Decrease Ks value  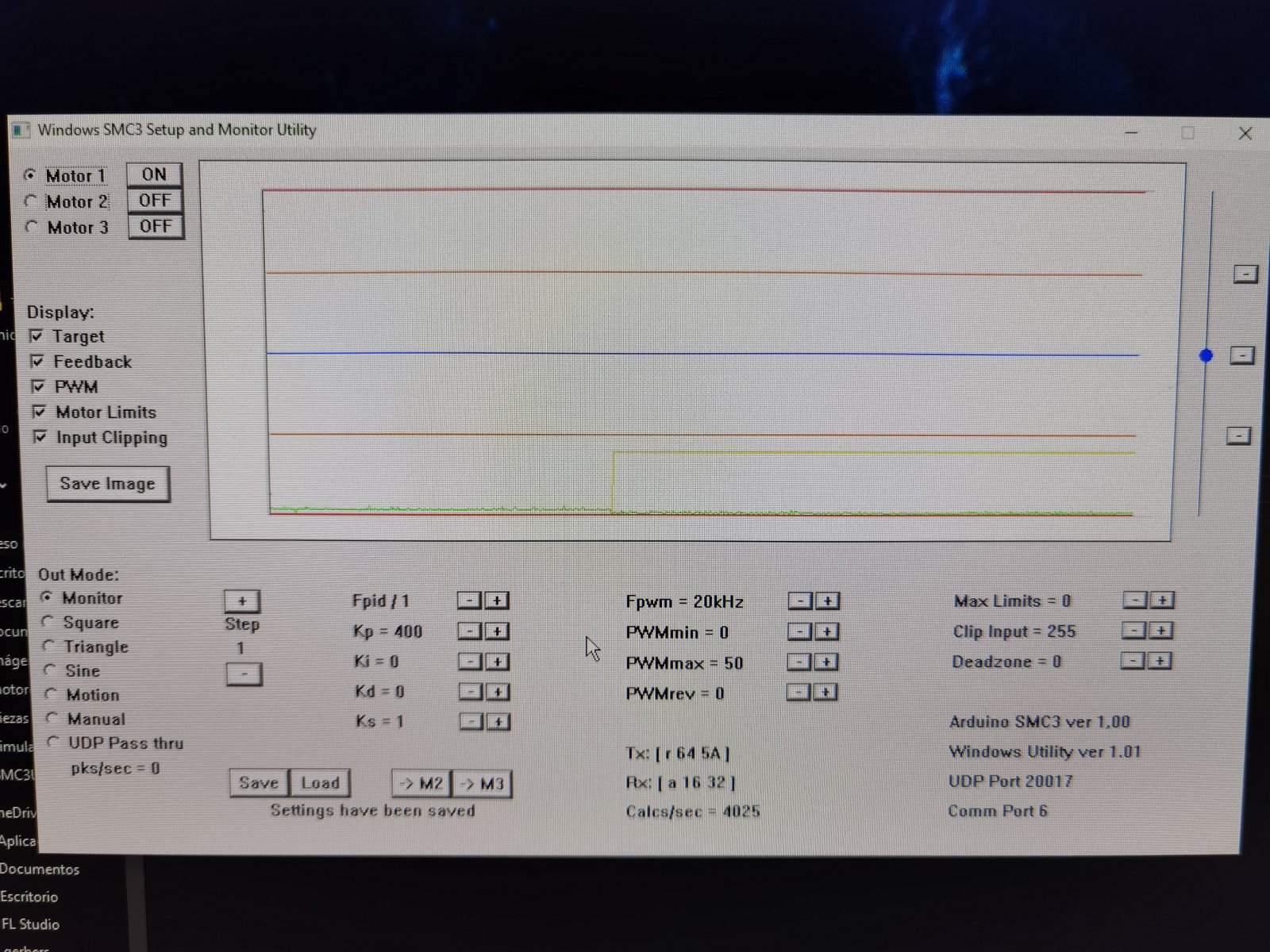coord(471,721)
